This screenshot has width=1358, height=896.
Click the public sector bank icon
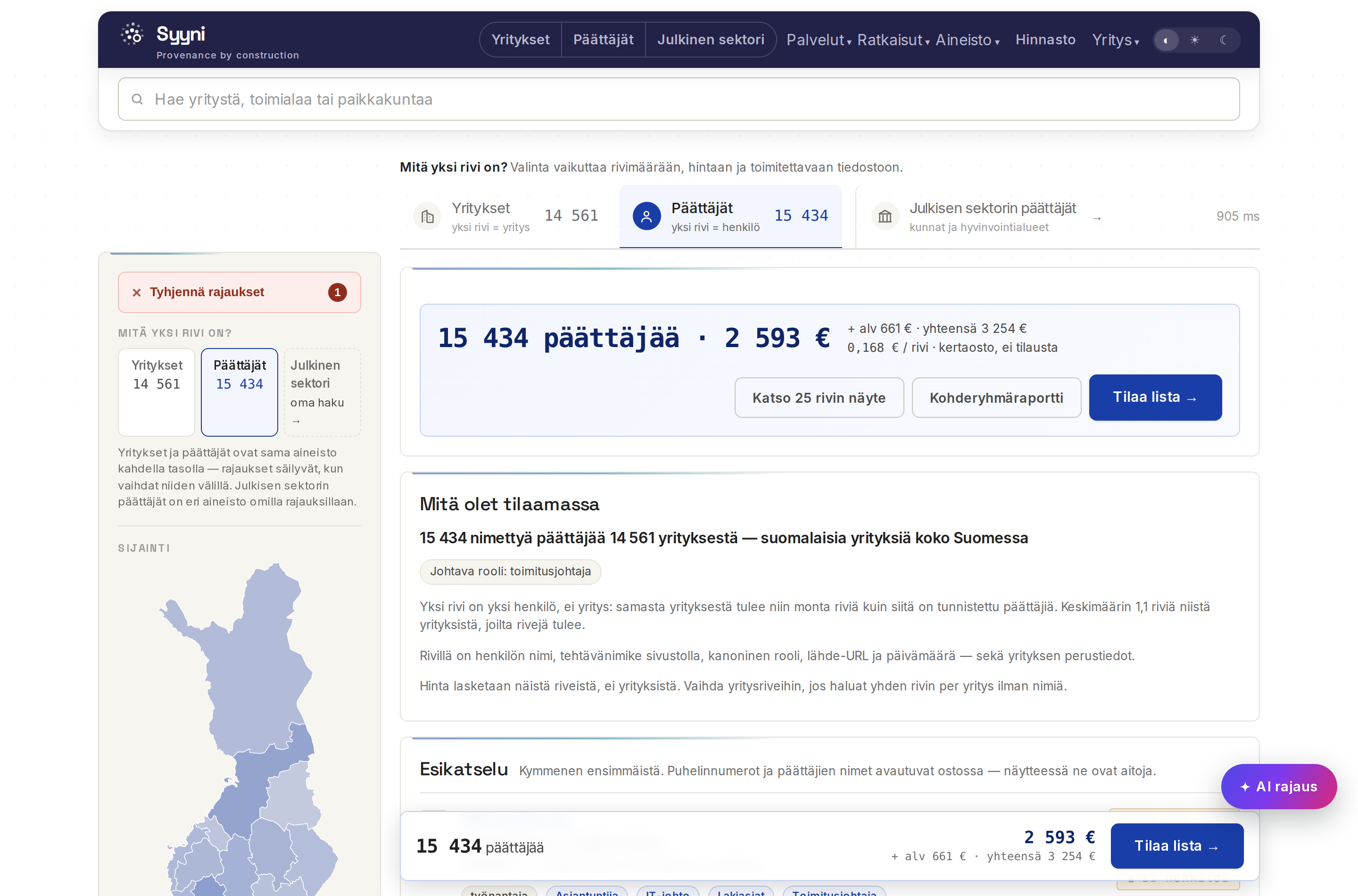pyautogui.click(x=885, y=216)
